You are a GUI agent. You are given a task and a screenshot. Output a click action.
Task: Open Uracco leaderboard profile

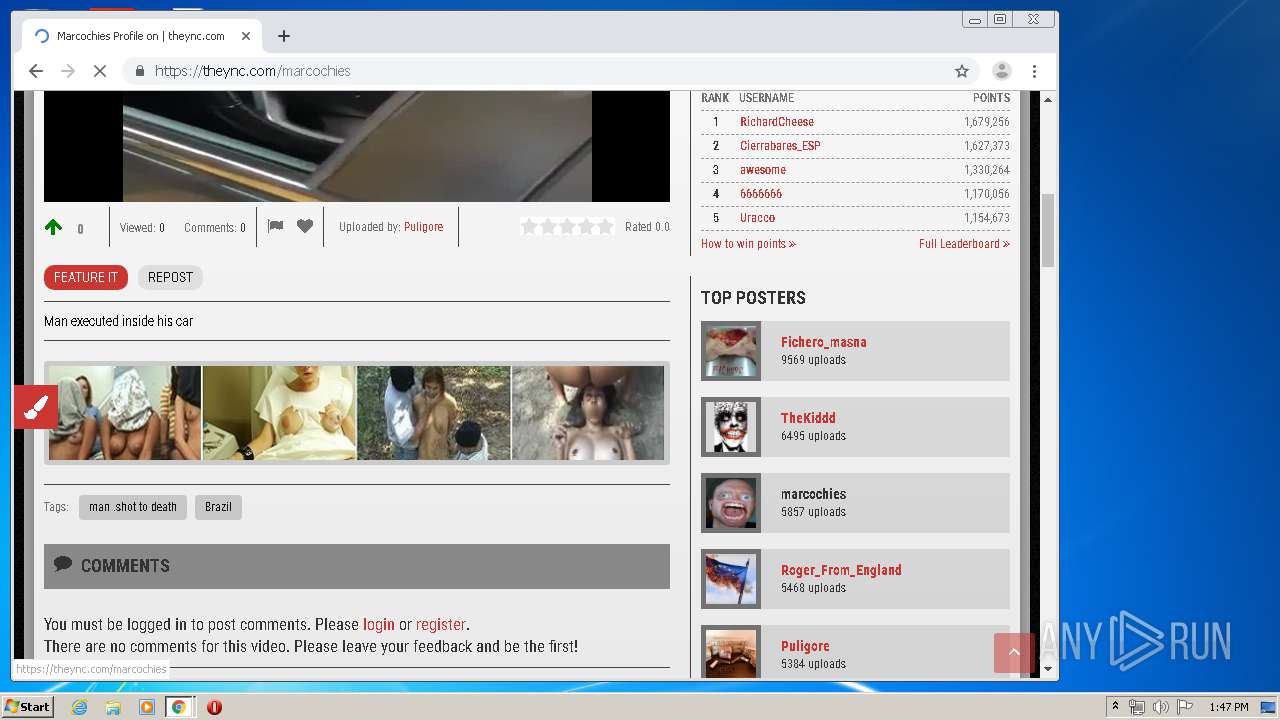(x=758, y=218)
